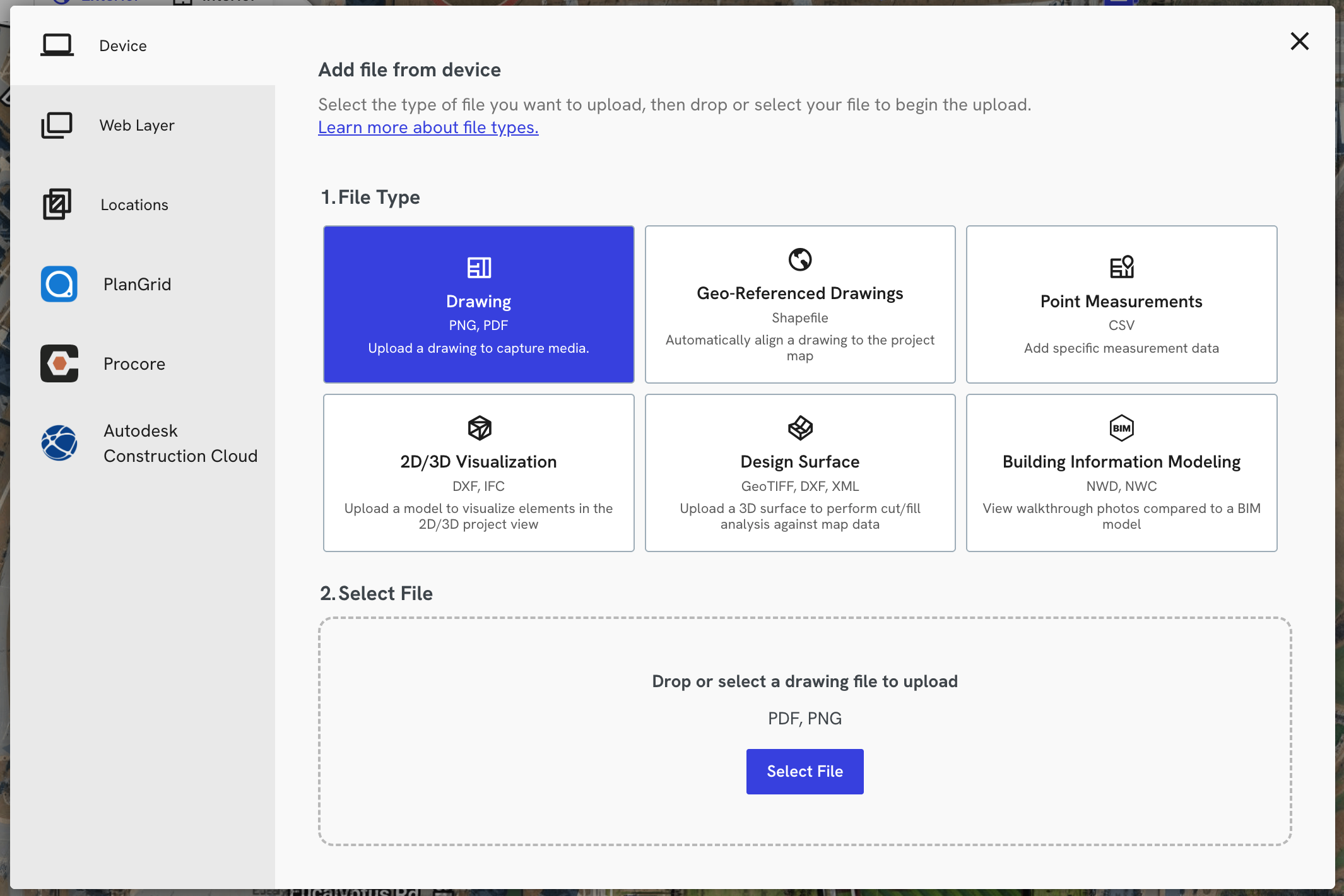The width and height of the screenshot is (1344, 896).
Task: Click the PlanGrid logo icon
Action: [59, 284]
